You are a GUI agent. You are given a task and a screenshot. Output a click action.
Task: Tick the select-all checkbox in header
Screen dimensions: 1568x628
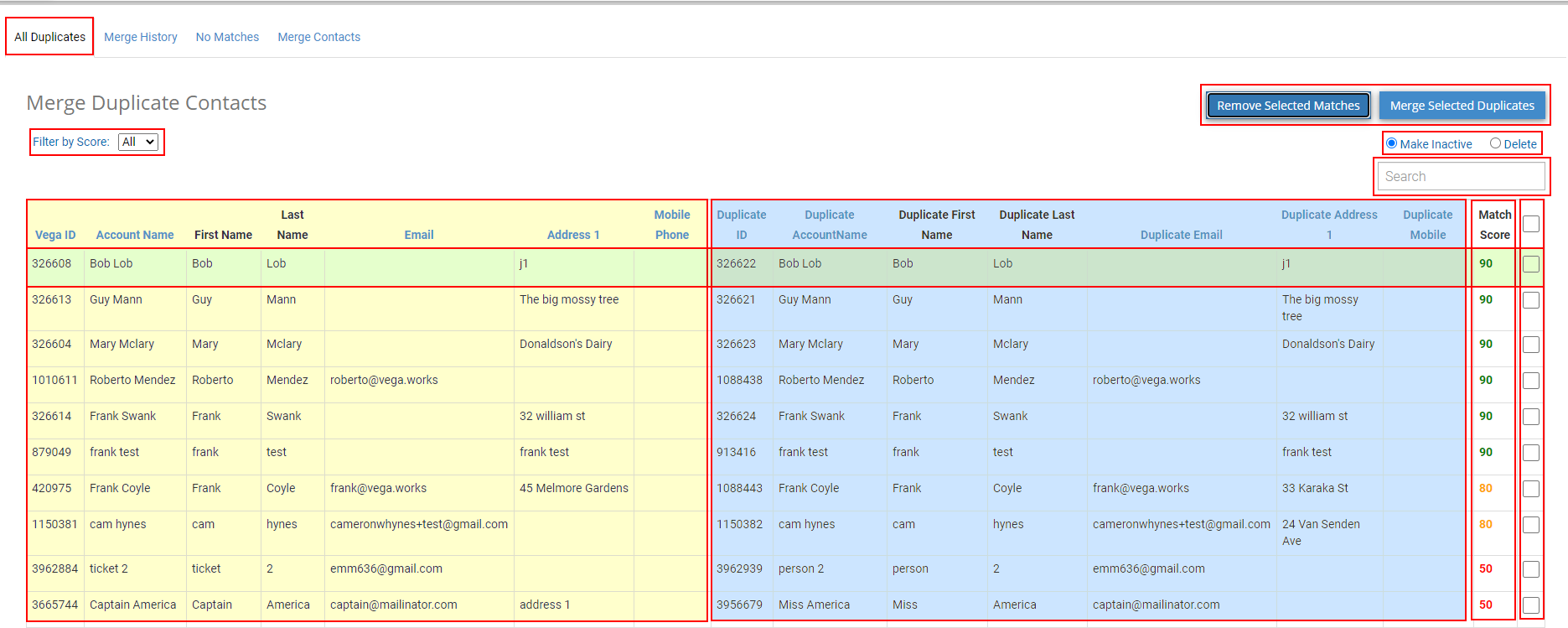tap(1531, 224)
